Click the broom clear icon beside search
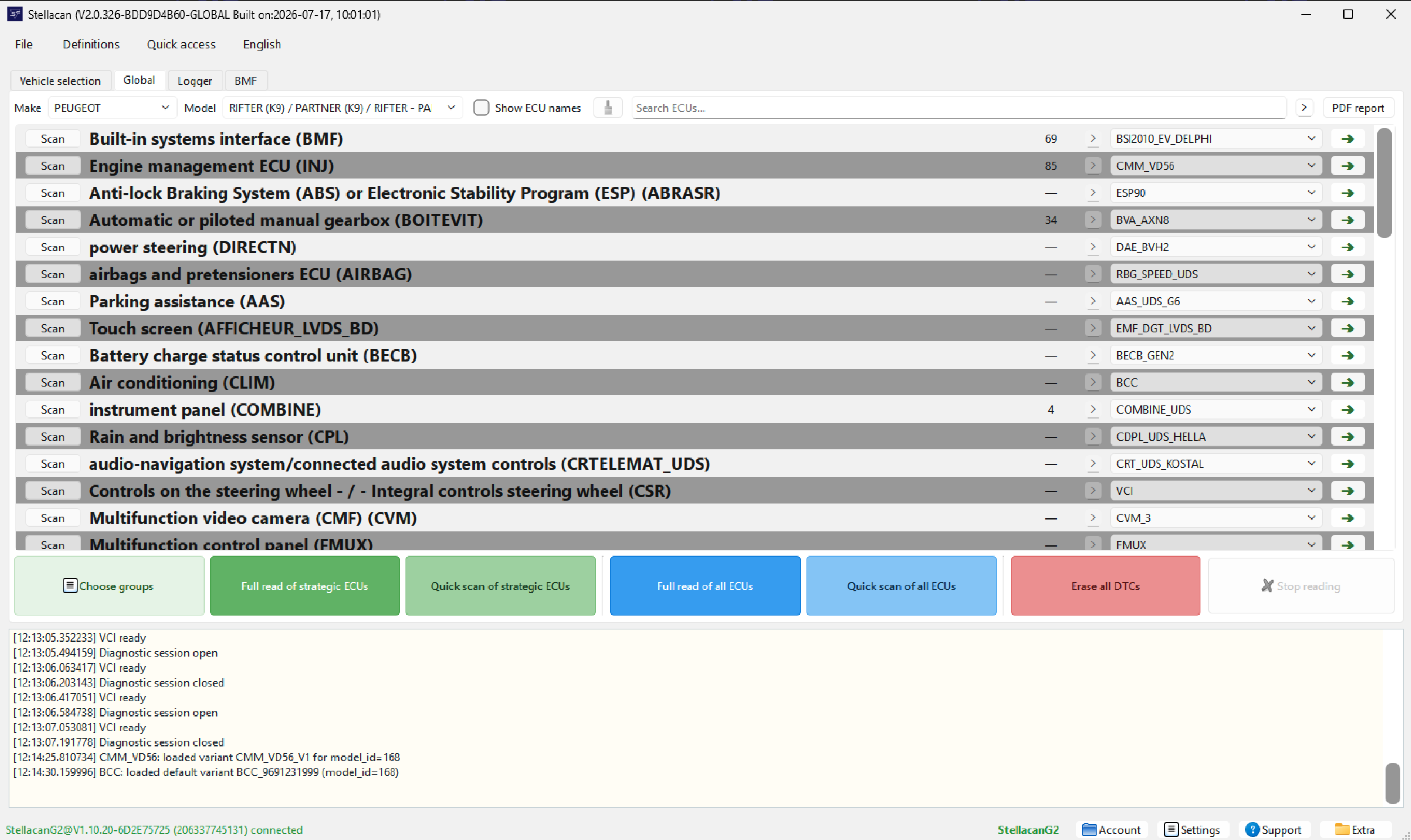This screenshot has width=1411, height=840. point(608,108)
